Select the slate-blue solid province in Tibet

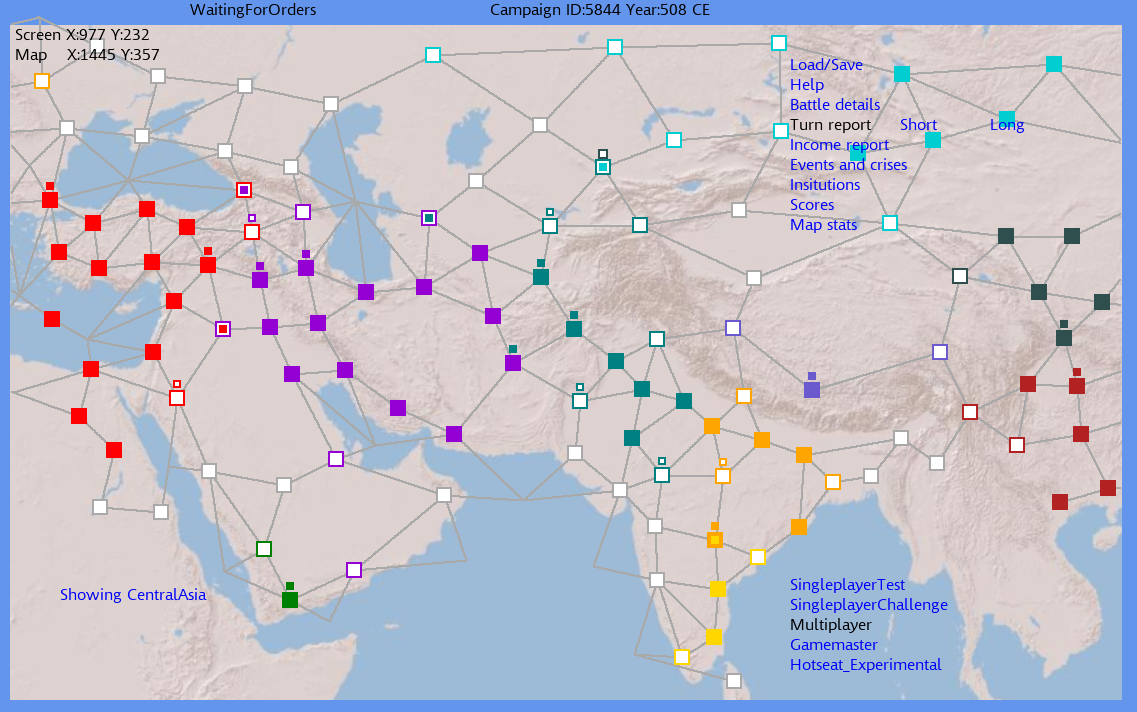pos(812,390)
